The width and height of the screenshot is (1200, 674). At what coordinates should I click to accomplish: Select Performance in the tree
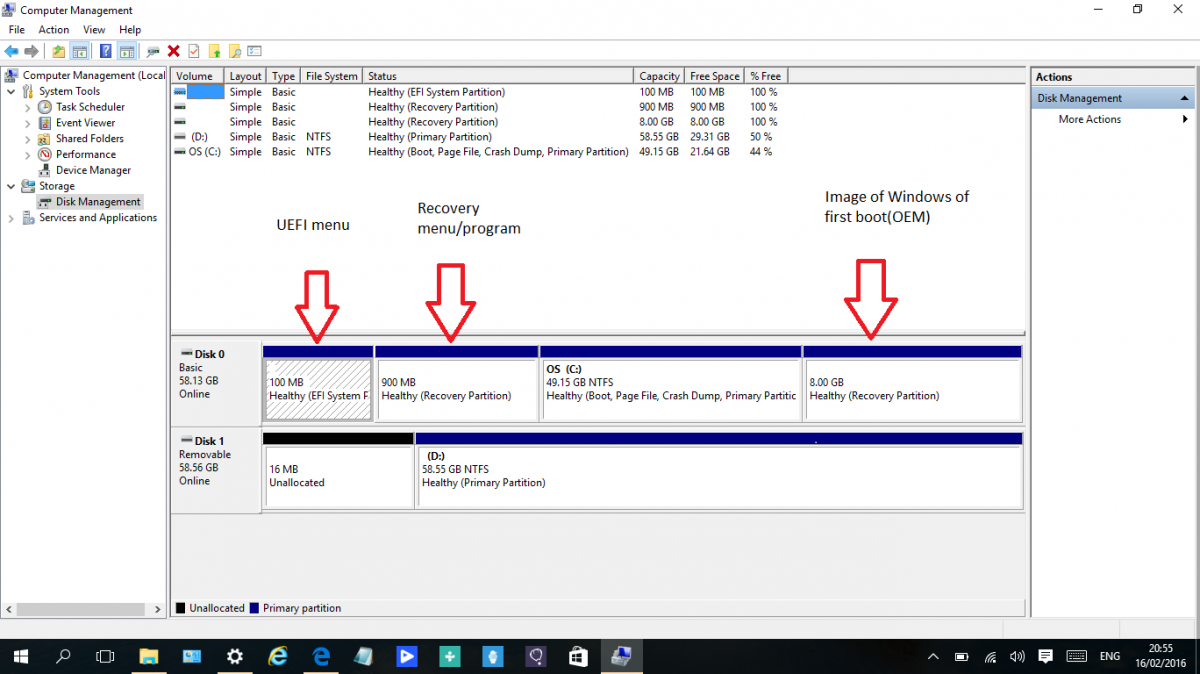86,155
